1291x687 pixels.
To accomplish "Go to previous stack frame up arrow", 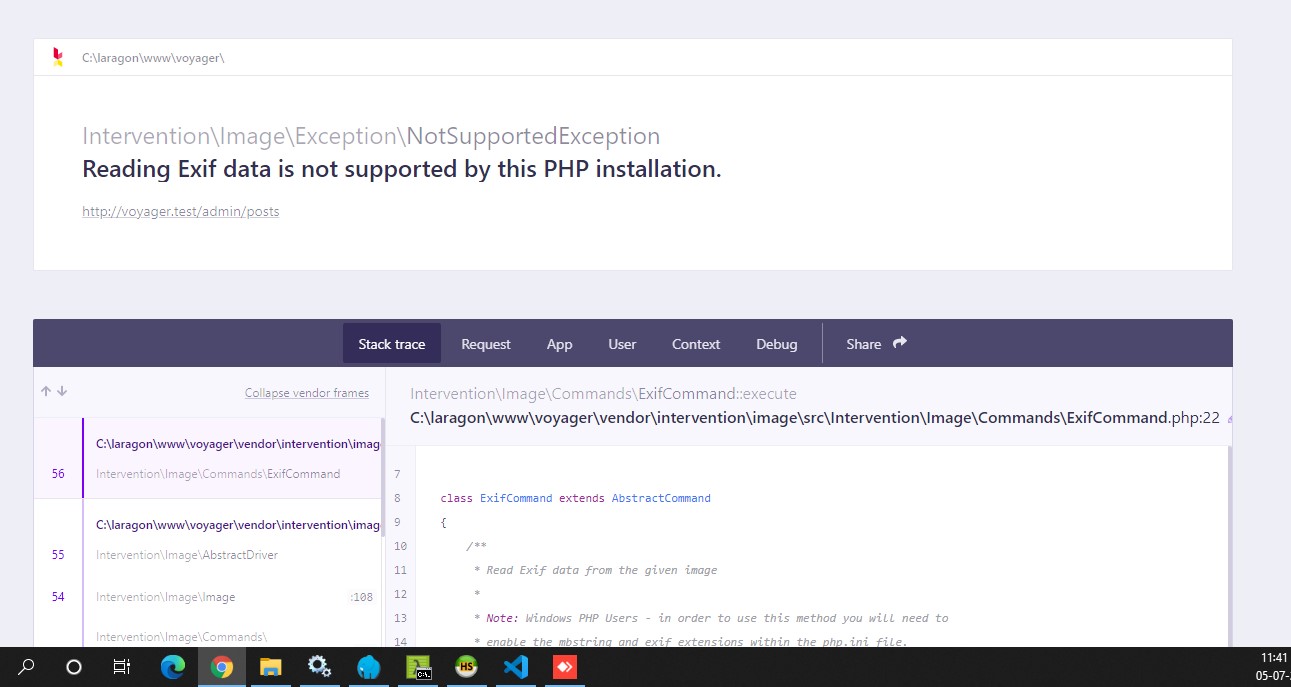I will [x=46, y=392].
